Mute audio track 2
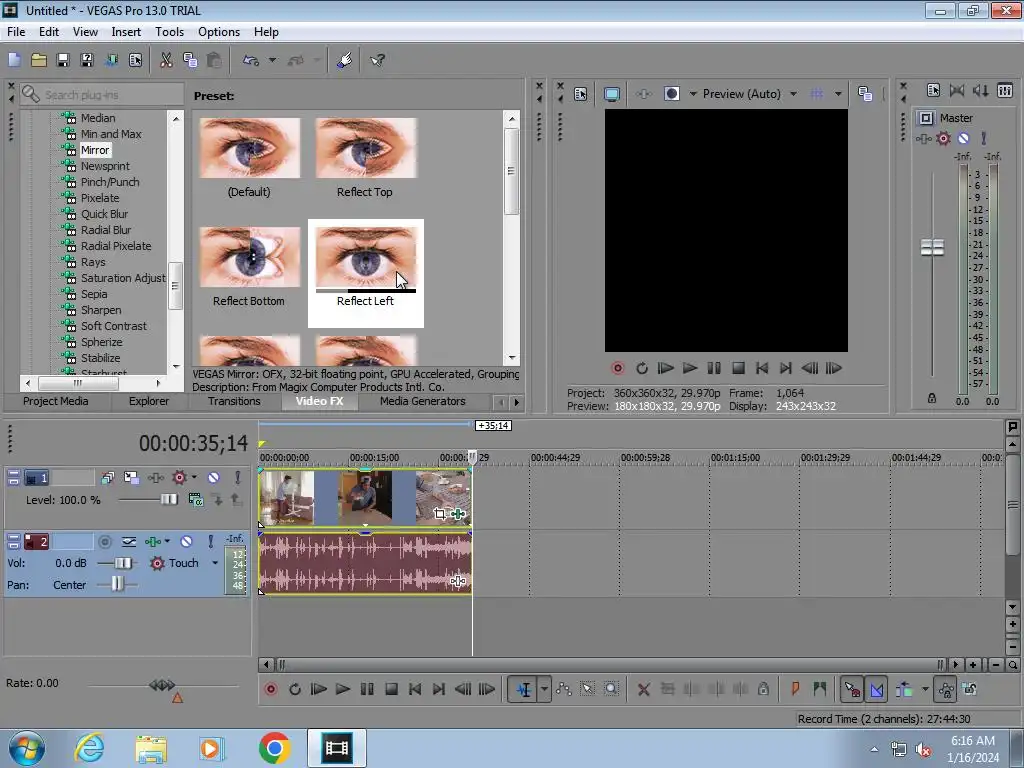 click(x=186, y=541)
